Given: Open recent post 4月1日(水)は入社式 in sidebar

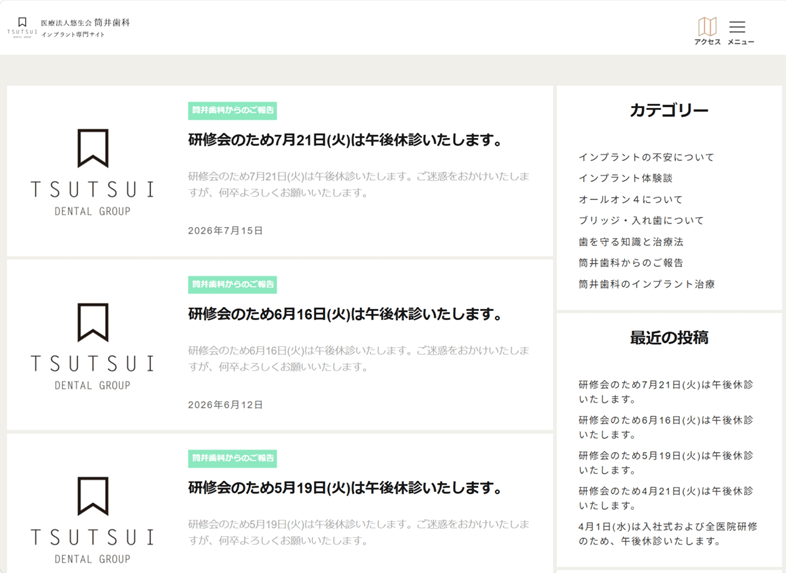Looking at the screenshot, I should pos(668,534).
